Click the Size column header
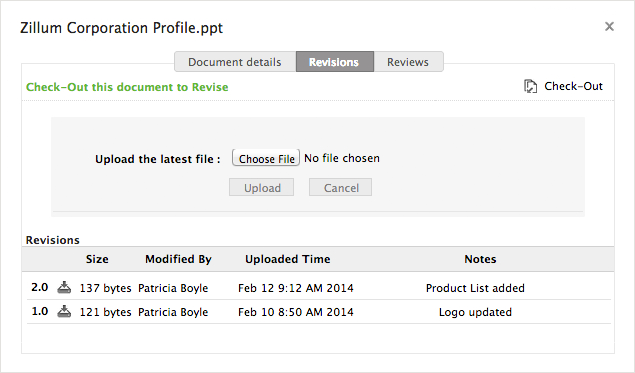 [97, 259]
